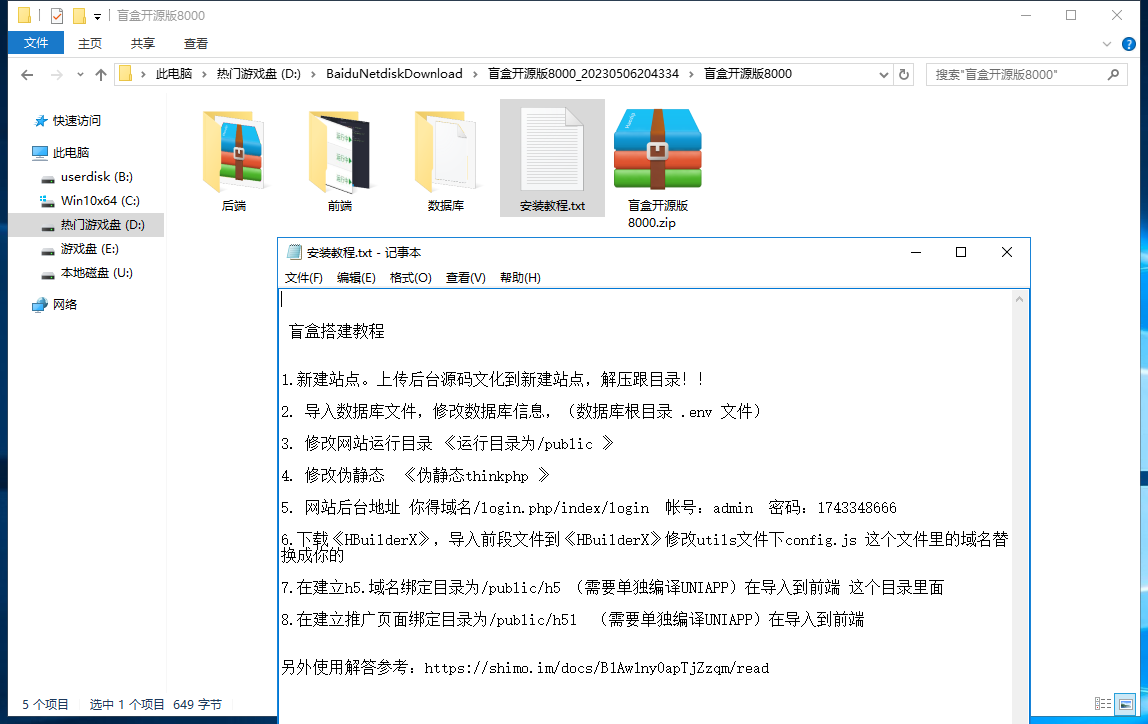The image size is (1148, 724).
Task: Switch to details view in status bar
Action: pyautogui.click(x=1102, y=704)
